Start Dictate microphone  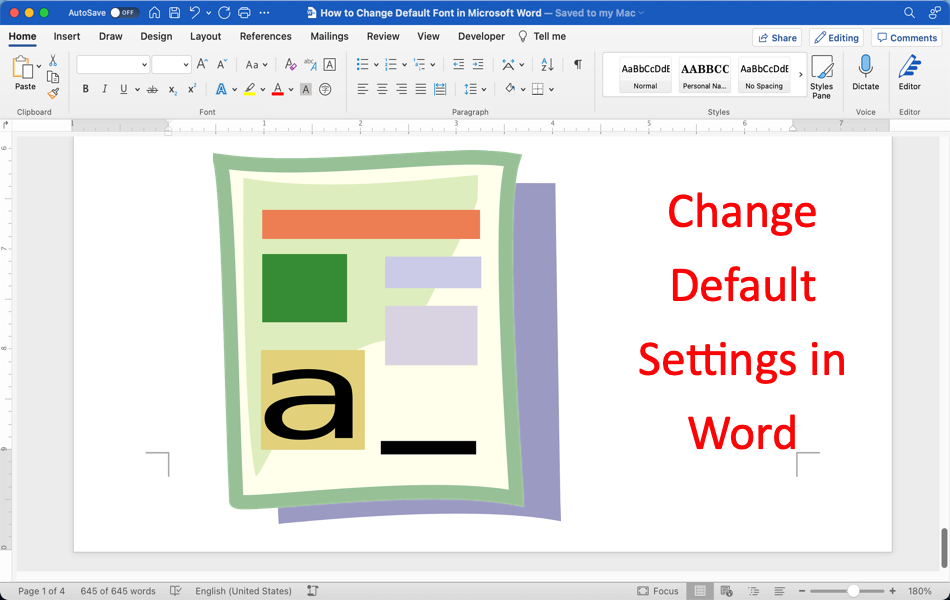pos(866,73)
